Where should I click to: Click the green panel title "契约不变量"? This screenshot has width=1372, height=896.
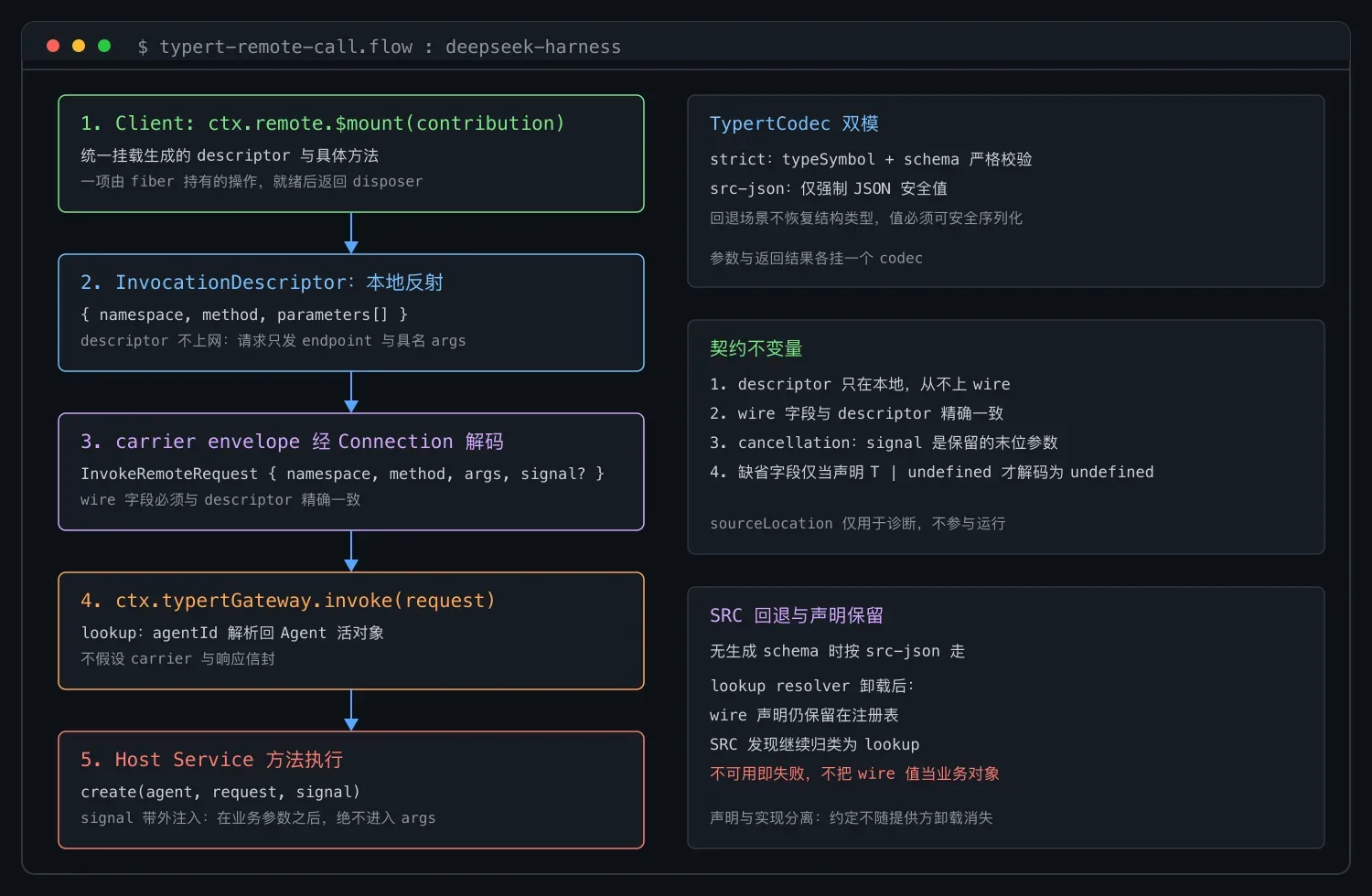coord(756,348)
